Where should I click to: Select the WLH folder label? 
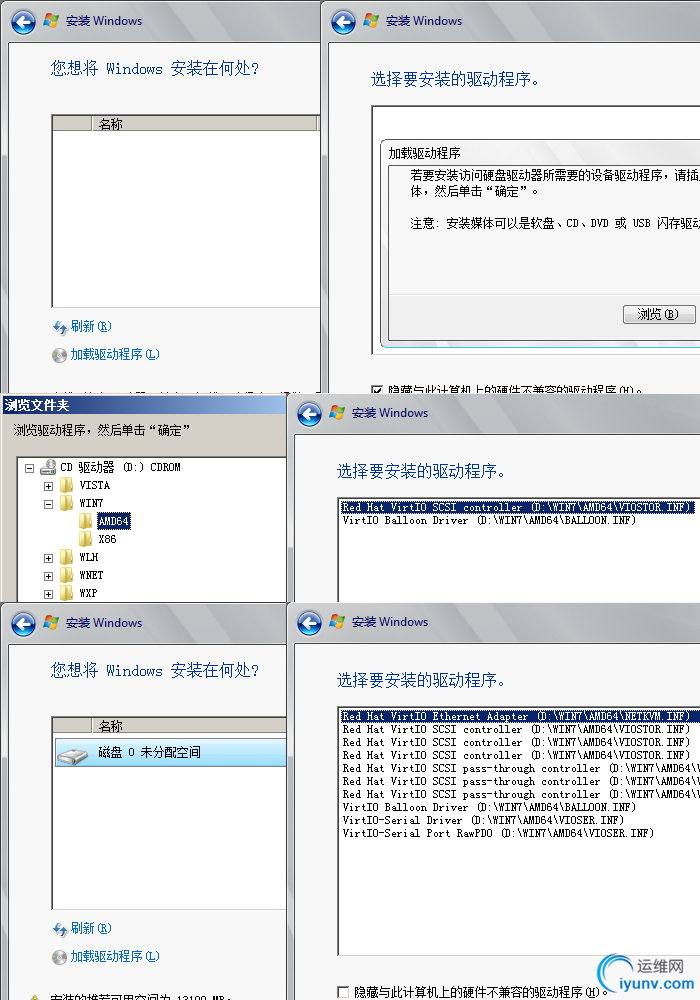(89, 557)
